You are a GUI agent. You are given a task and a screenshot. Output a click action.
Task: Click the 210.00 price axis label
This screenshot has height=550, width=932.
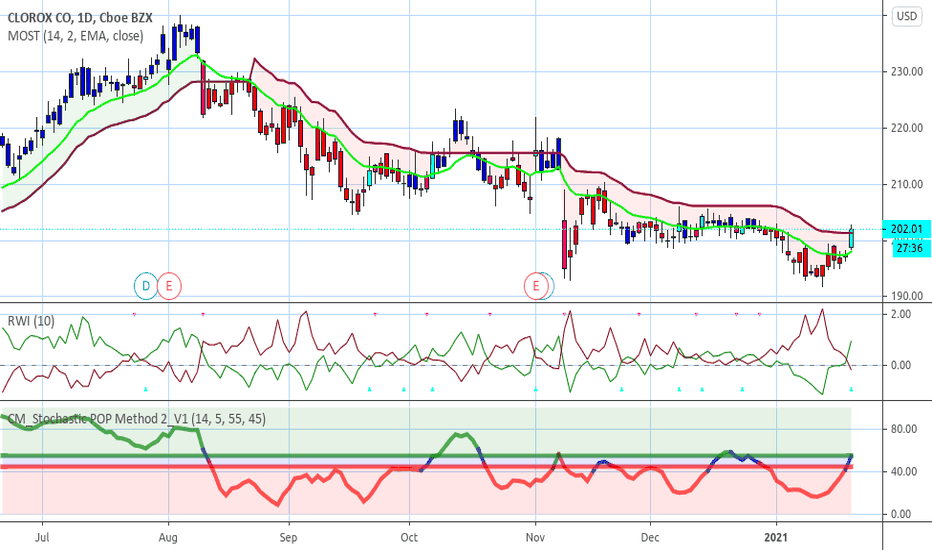[906, 184]
